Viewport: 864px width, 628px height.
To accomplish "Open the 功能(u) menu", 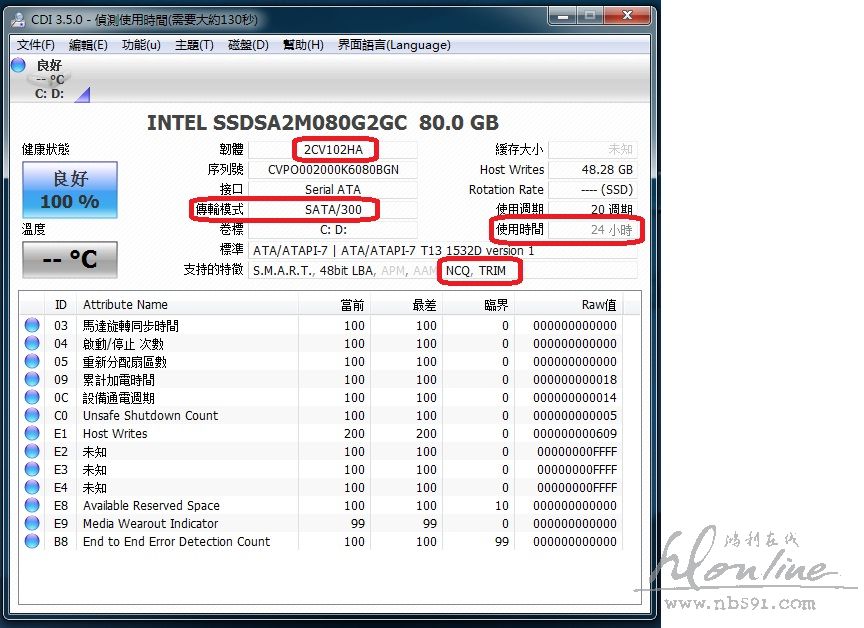I will coord(141,45).
